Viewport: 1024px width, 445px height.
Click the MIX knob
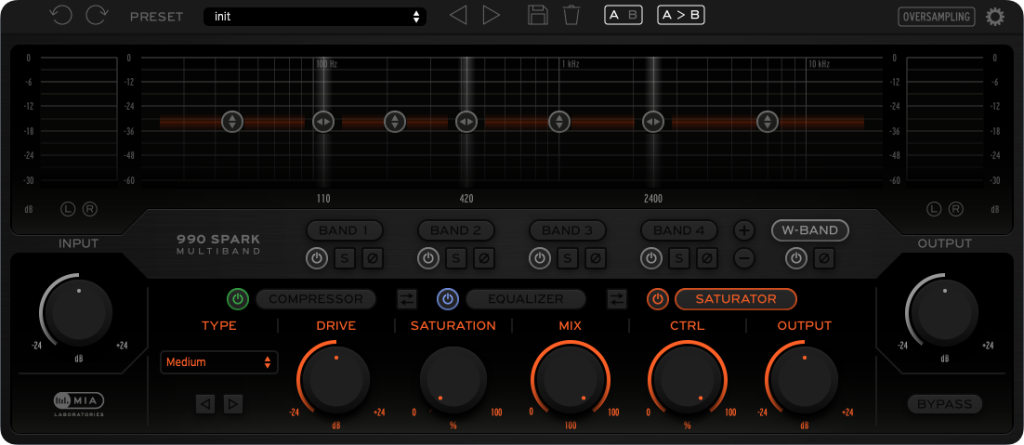(x=571, y=380)
